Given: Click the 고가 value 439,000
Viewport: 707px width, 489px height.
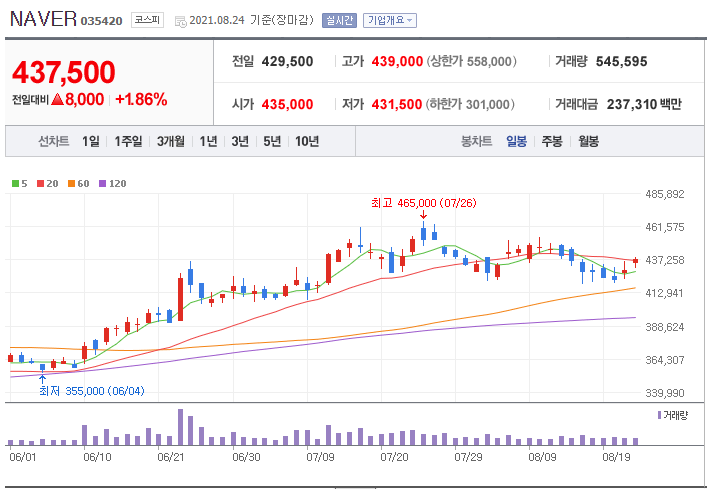Looking at the screenshot, I should pyautogui.click(x=397, y=61).
